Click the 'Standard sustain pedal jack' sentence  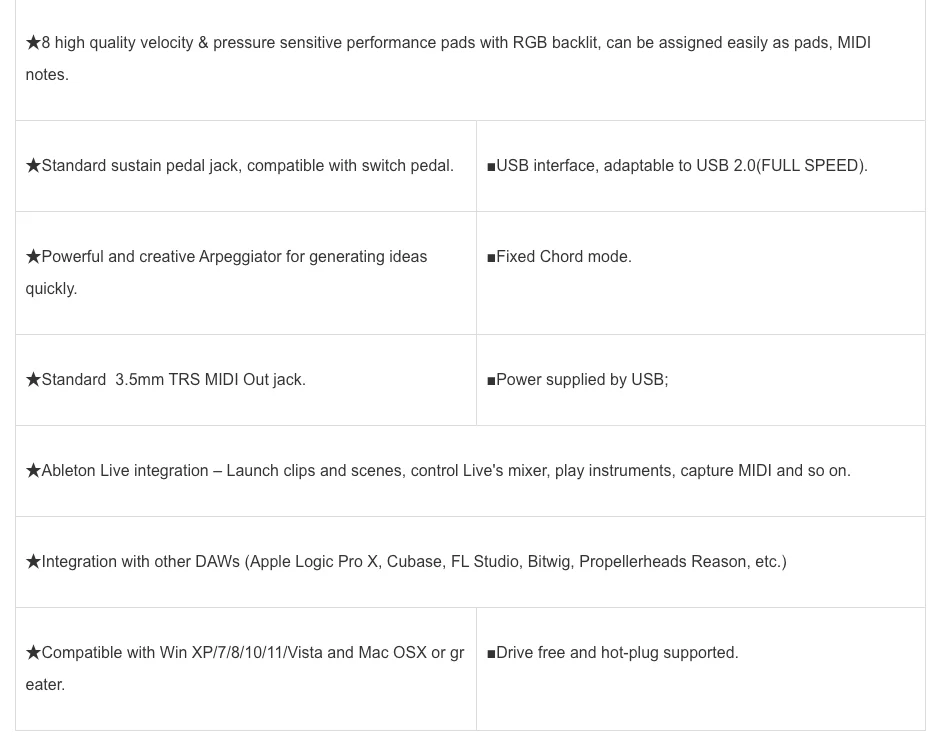click(x=247, y=166)
